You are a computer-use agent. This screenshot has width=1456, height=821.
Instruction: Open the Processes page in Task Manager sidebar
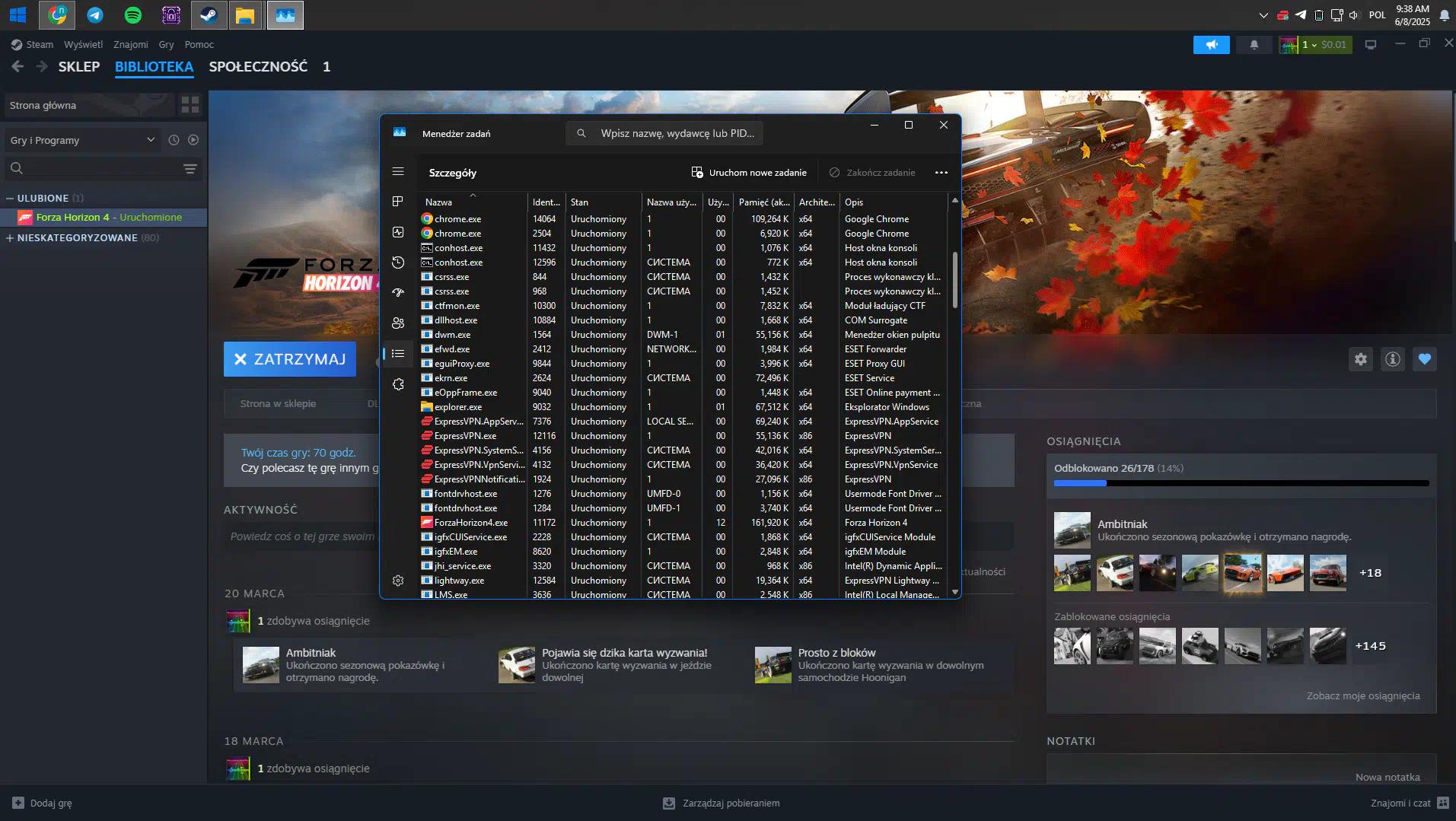398,202
